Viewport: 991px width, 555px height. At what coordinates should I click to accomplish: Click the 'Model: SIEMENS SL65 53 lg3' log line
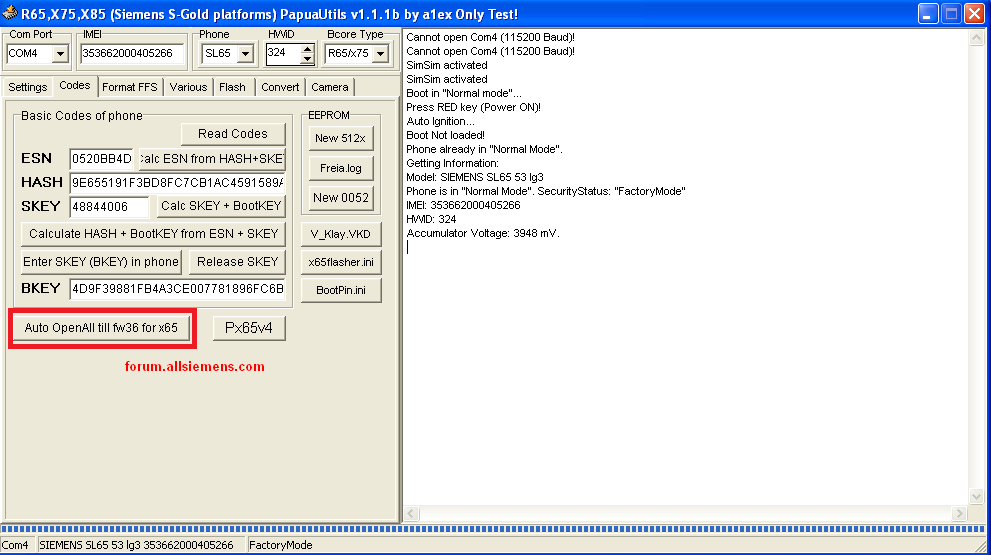475,177
